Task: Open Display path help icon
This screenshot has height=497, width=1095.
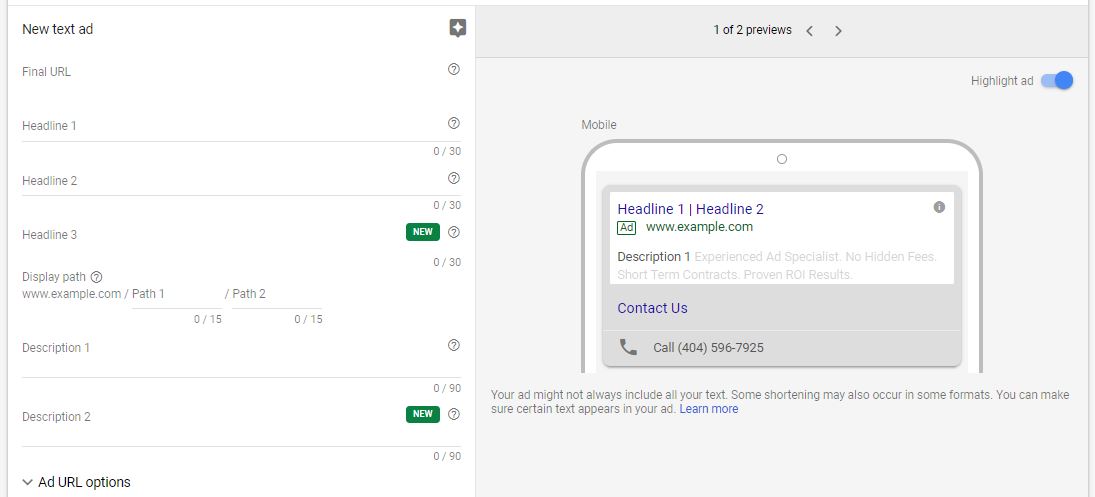Action: (96, 277)
